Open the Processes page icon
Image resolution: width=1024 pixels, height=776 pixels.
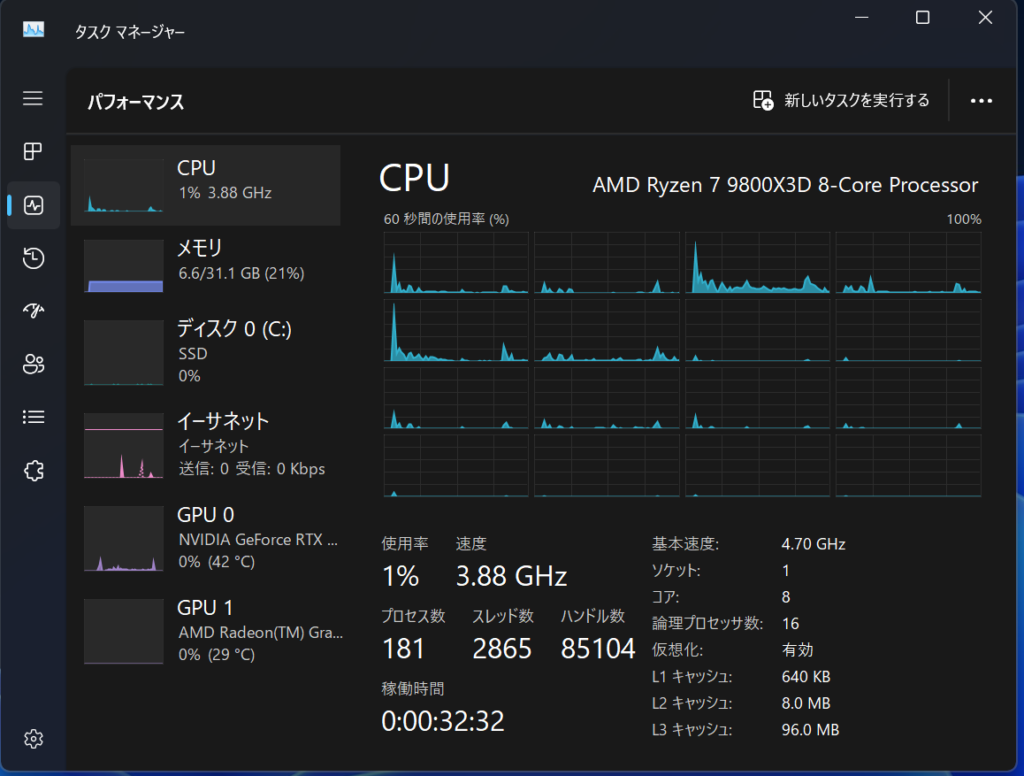[x=33, y=152]
